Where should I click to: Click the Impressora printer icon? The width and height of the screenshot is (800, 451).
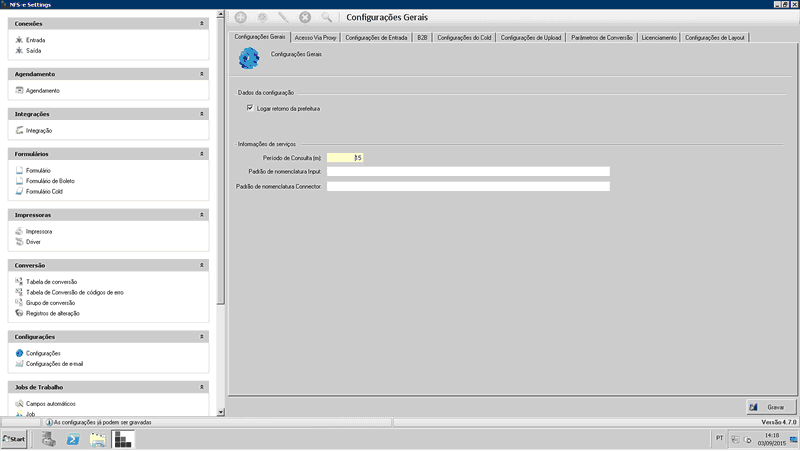pos(19,231)
